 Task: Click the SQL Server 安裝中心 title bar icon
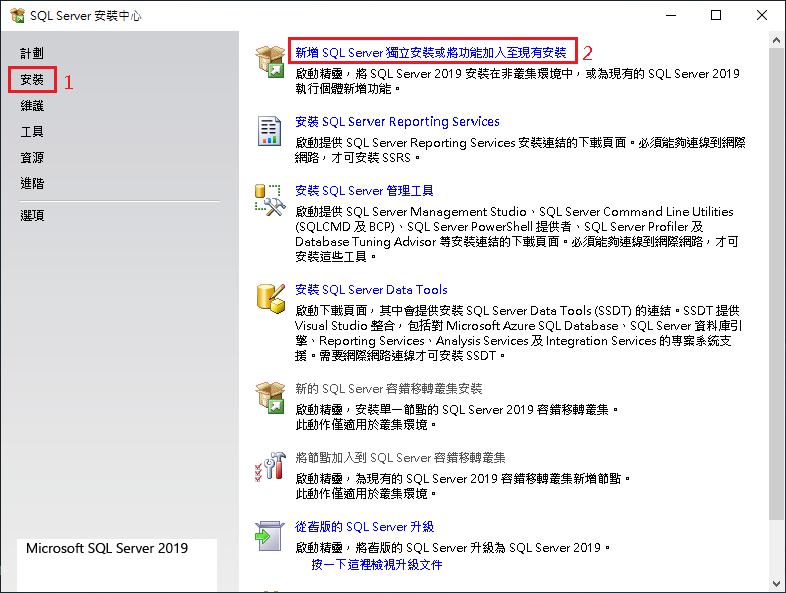coord(17,16)
